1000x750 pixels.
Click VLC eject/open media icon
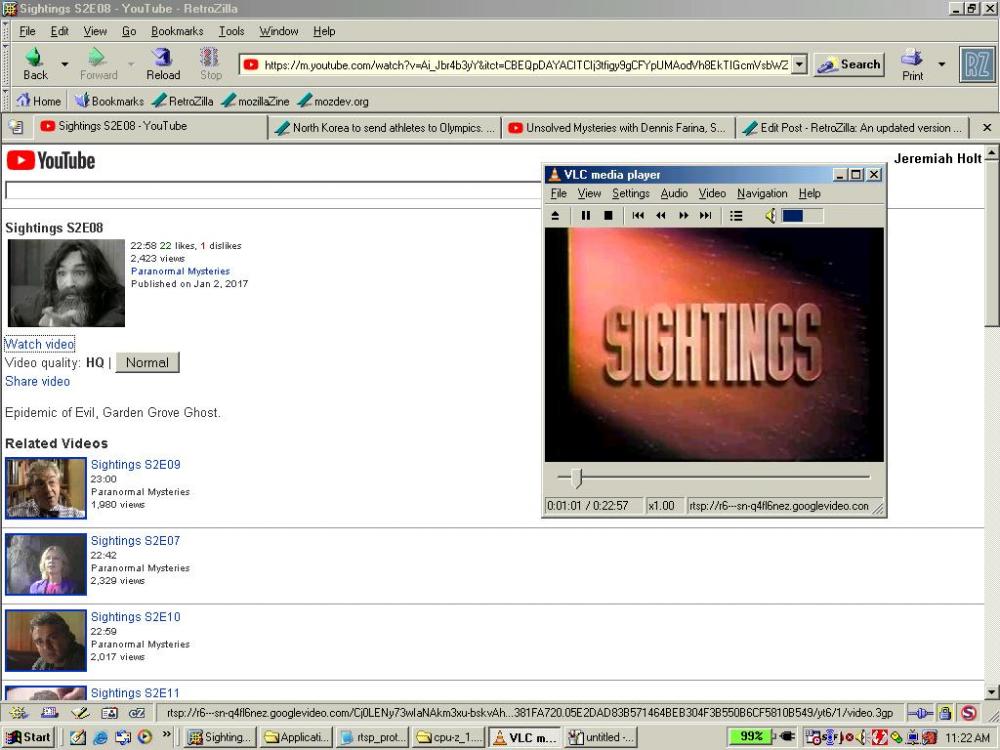pos(555,216)
